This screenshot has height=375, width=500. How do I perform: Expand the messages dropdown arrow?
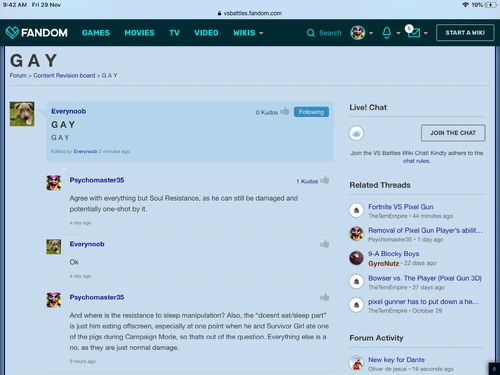[x=426, y=33]
